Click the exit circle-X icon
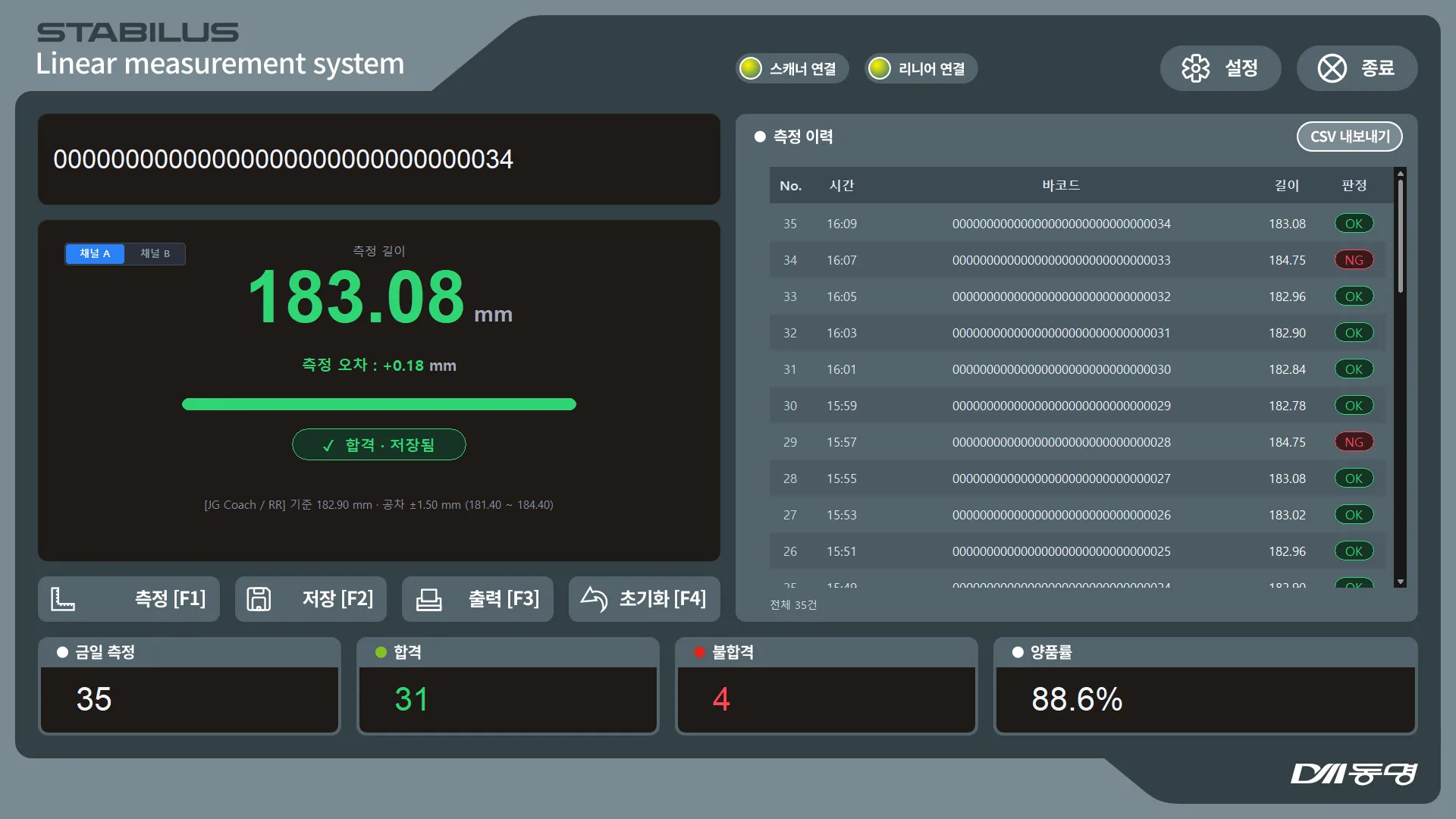1456x819 pixels. click(x=1332, y=68)
